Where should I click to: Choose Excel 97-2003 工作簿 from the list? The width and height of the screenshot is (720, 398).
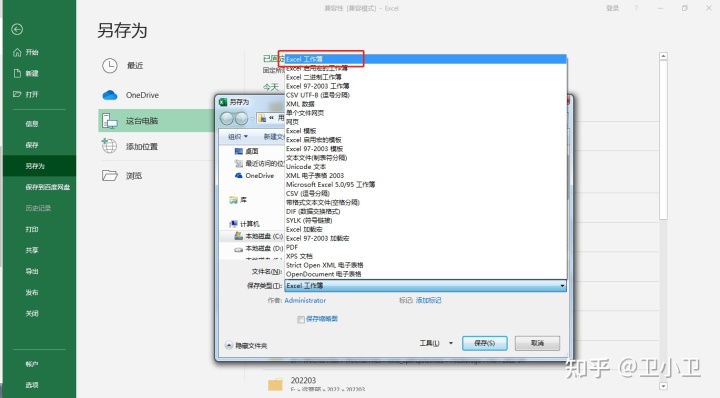tap(317, 86)
